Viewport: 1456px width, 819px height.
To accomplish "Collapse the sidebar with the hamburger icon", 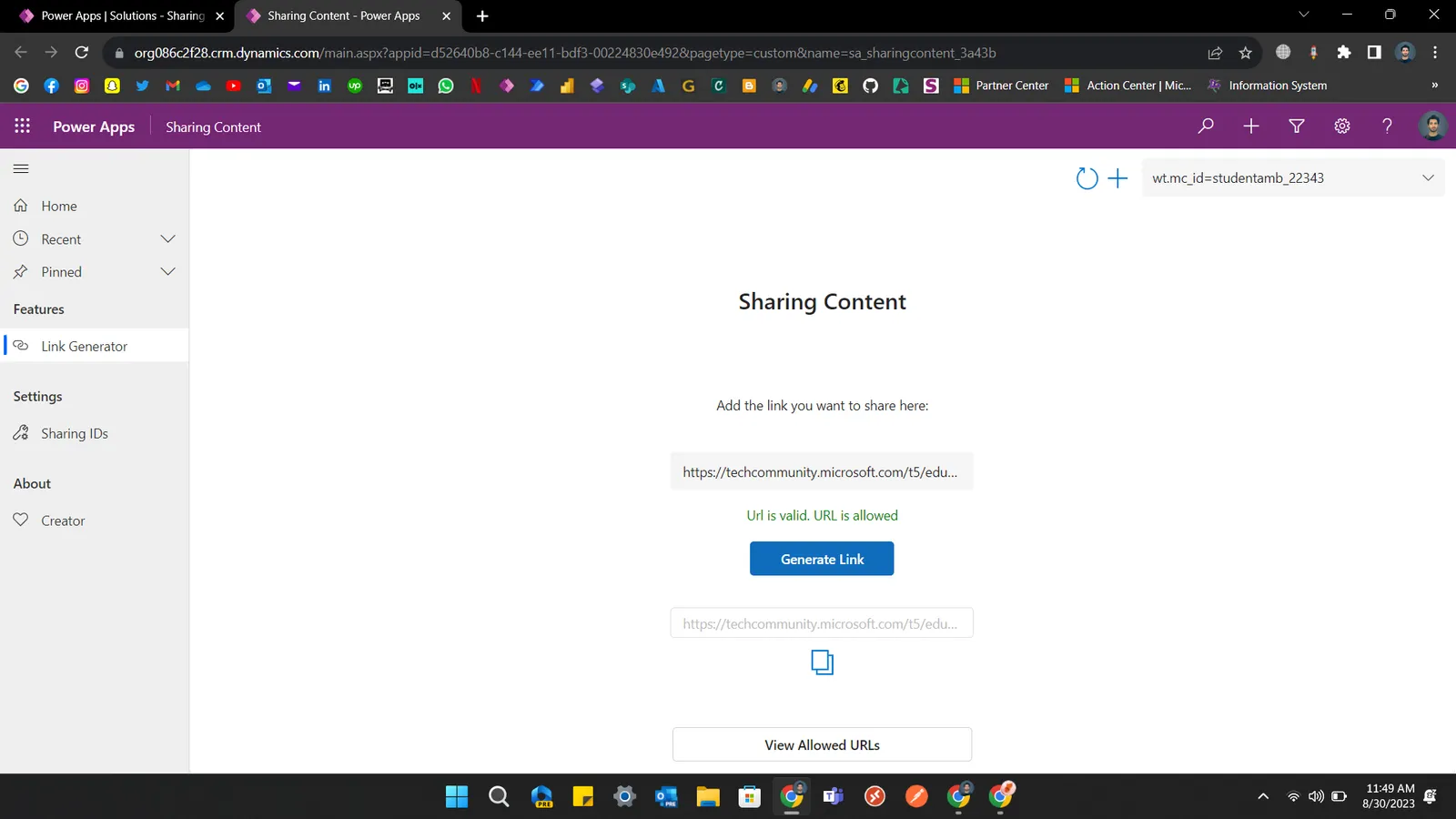I will pyautogui.click(x=21, y=168).
